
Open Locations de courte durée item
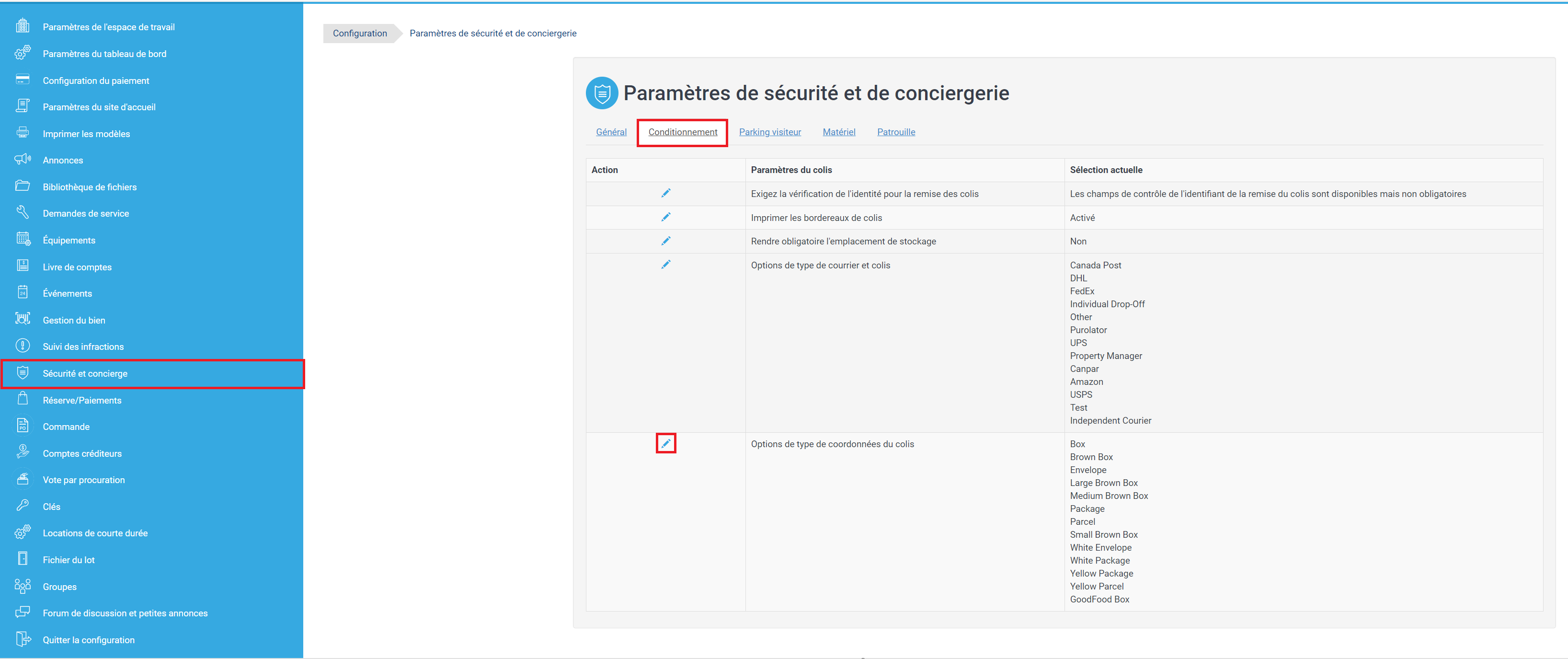(x=95, y=533)
